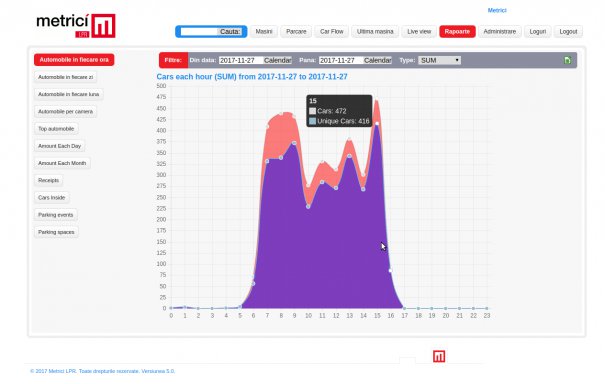Open the Rapoarte menu tab
This screenshot has width=605, height=384.
tap(457, 32)
